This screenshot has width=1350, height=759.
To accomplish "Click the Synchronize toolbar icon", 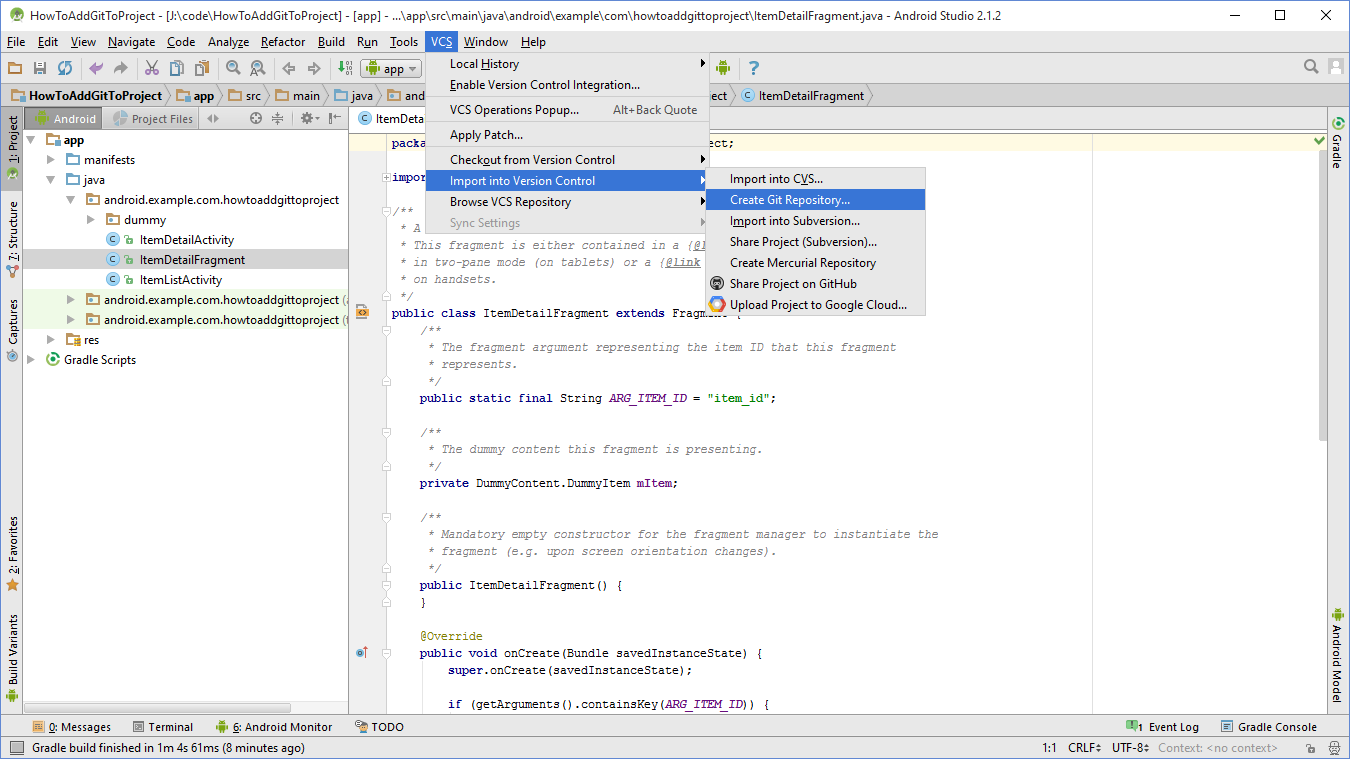I will pyautogui.click(x=65, y=68).
